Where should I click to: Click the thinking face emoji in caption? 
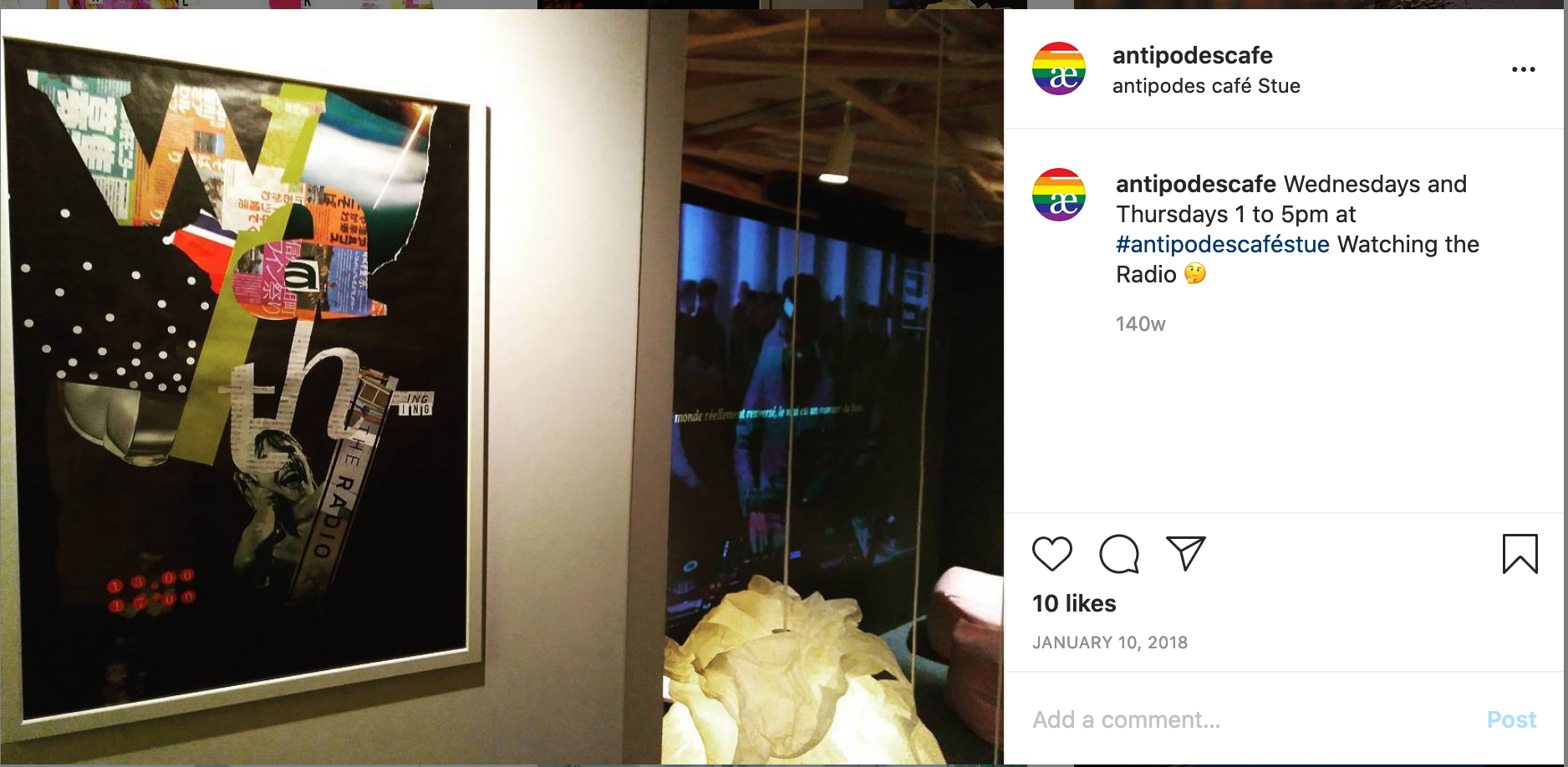[x=1195, y=274]
